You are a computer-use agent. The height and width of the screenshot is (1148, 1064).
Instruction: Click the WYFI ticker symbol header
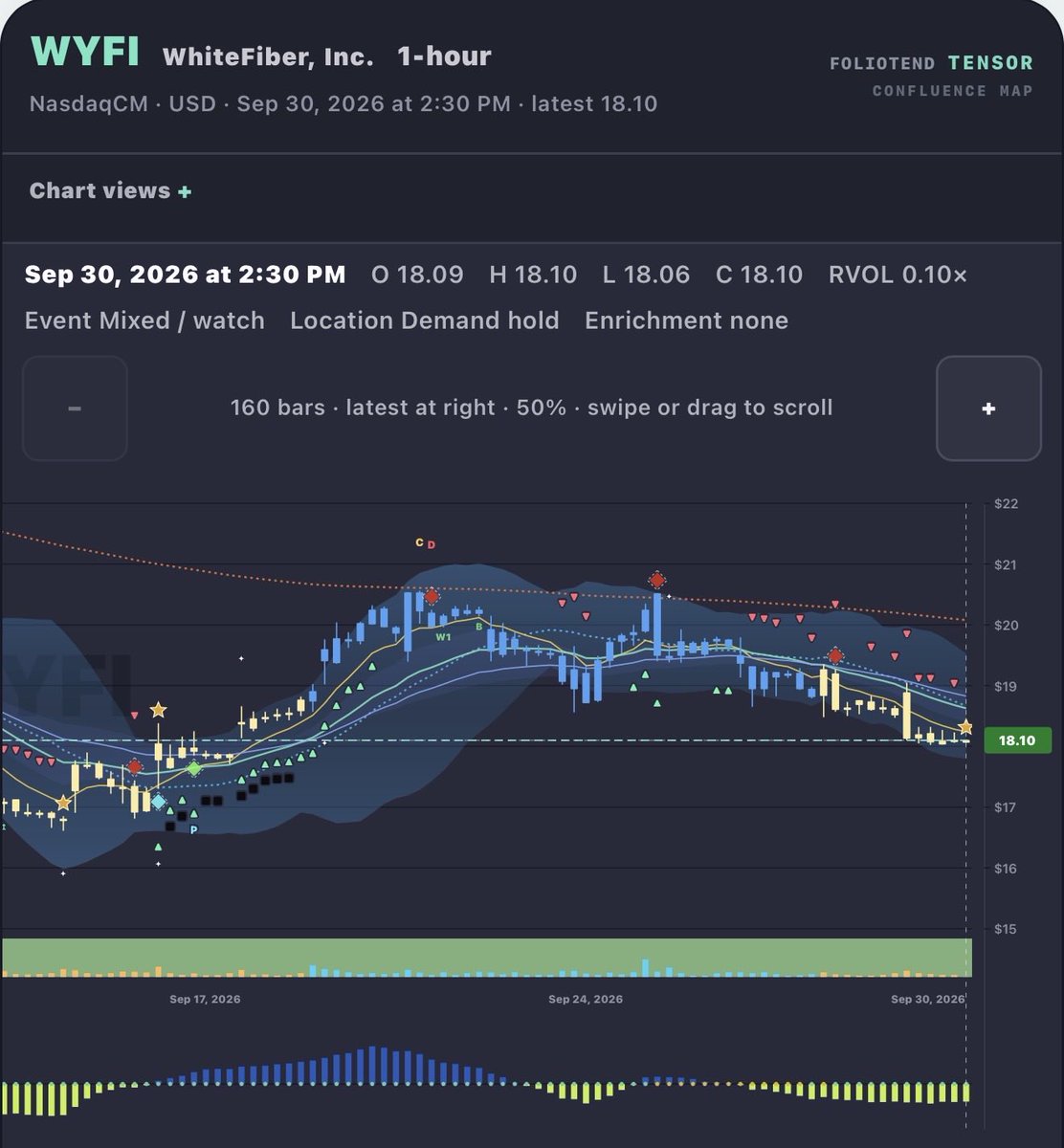click(x=85, y=54)
